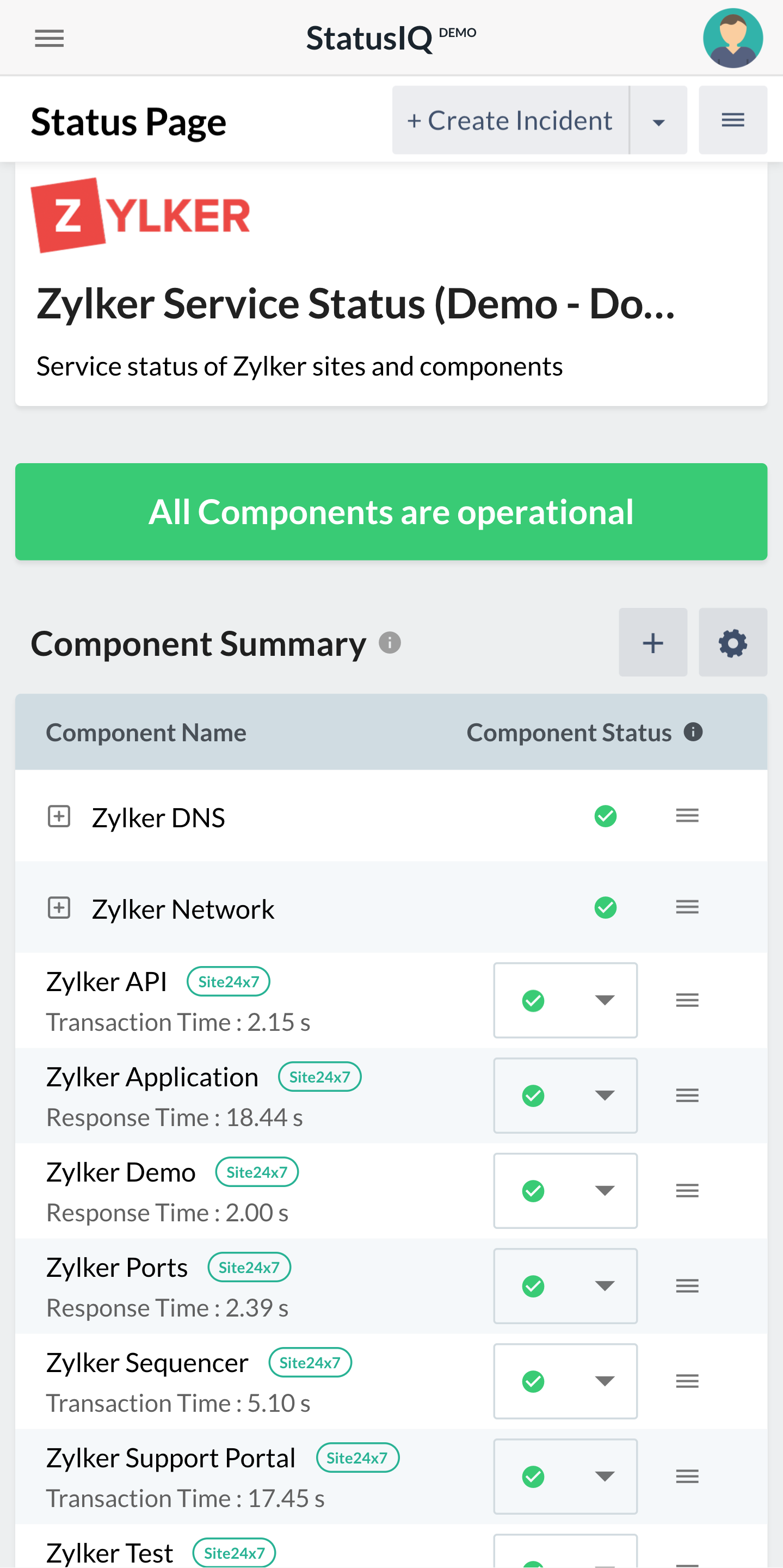The height and width of the screenshot is (1568, 783).
Task: Click the Zylker Support Portal green status checkmark
Action: pos(533,1477)
